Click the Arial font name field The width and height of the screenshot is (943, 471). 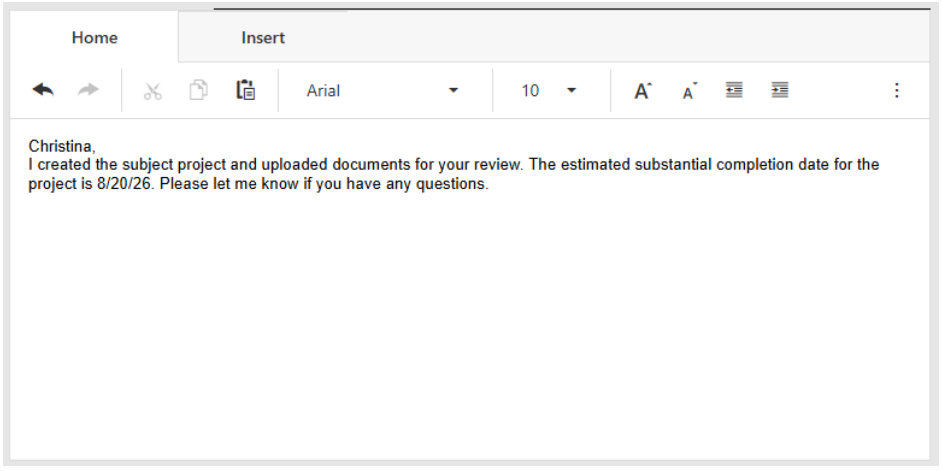(360, 91)
